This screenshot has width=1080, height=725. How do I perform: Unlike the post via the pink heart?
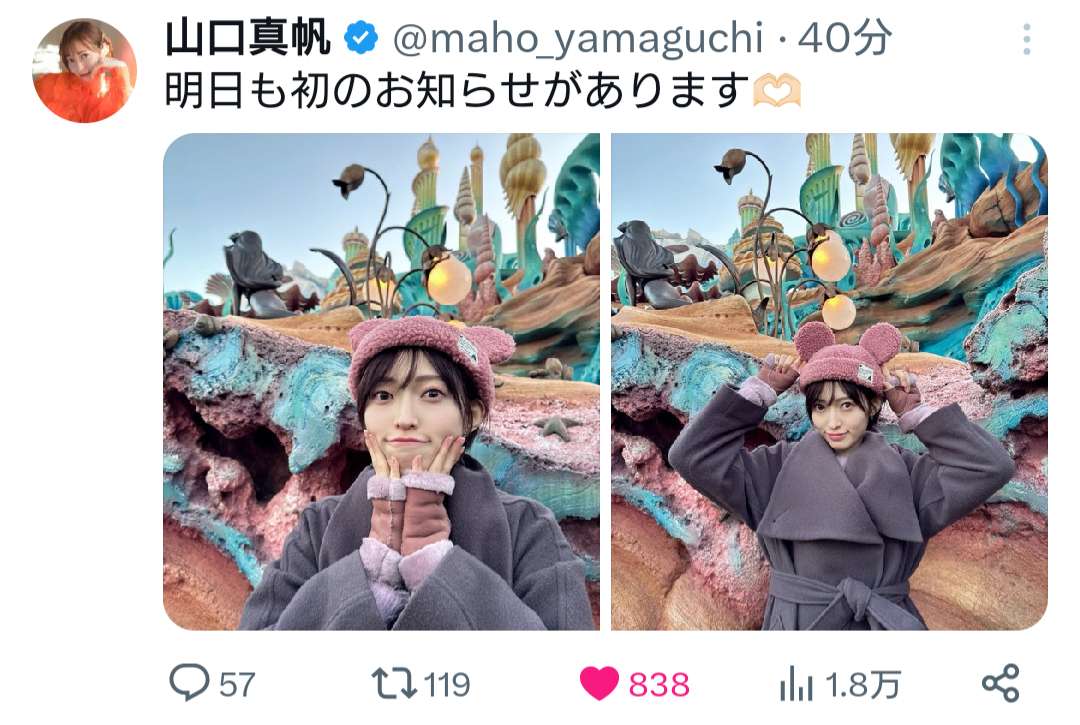[599, 683]
